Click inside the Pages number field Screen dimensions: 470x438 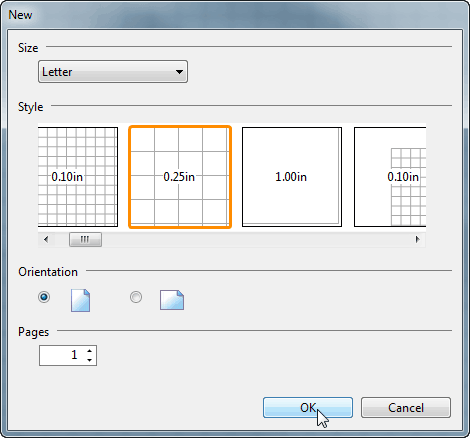coord(62,355)
